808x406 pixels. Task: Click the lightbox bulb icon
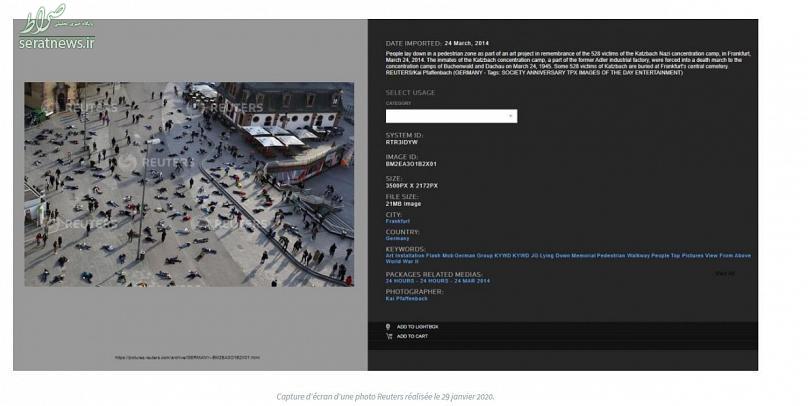pyautogui.click(x=388, y=327)
